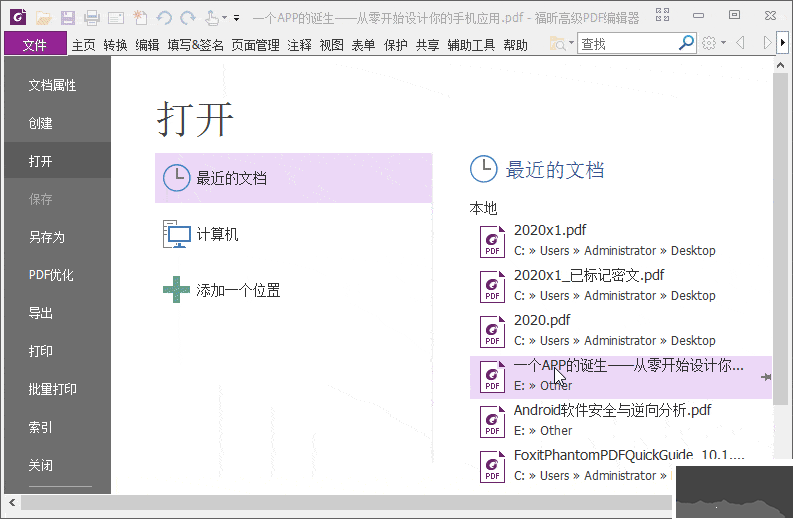Image resolution: width=793 pixels, height=519 pixels.
Task: Click the next result right arrow
Action: coord(767,43)
